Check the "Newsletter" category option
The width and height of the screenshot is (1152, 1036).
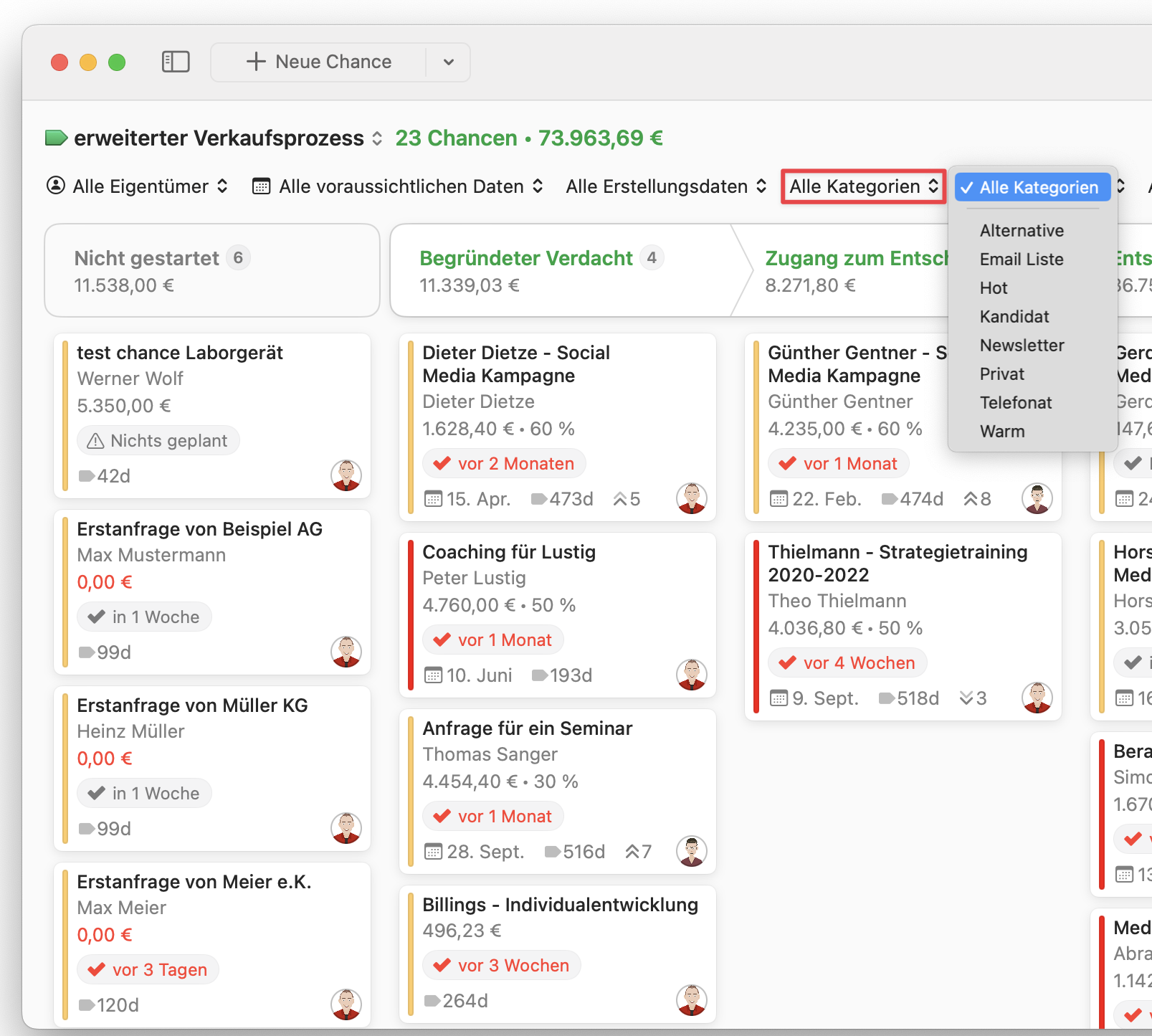coord(1022,345)
